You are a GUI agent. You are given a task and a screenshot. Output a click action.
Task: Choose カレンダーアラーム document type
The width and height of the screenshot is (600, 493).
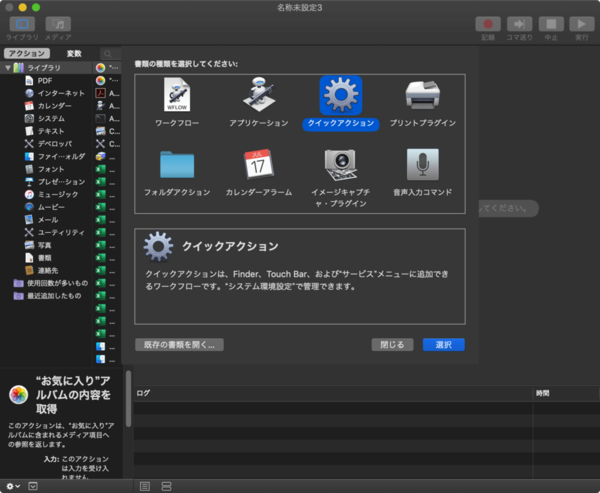(x=259, y=172)
